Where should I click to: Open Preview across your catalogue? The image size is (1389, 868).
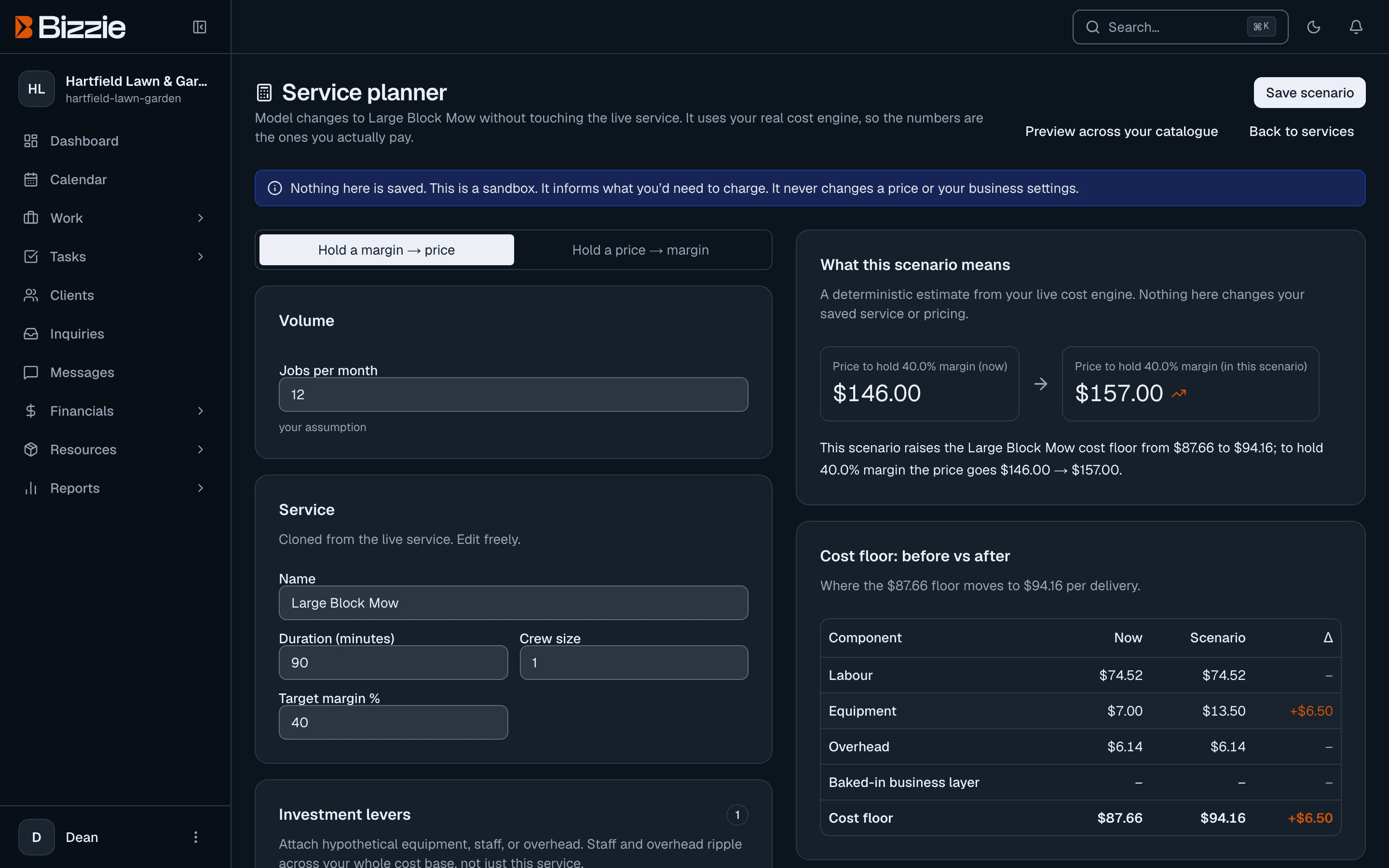tap(1121, 132)
